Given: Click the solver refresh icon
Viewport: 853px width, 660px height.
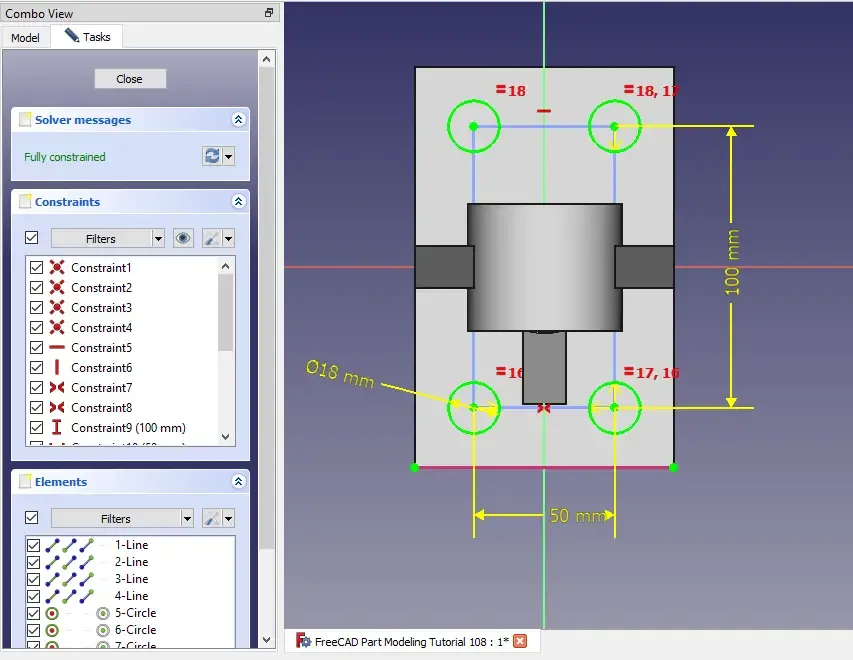Looking at the screenshot, I should (212, 156).
